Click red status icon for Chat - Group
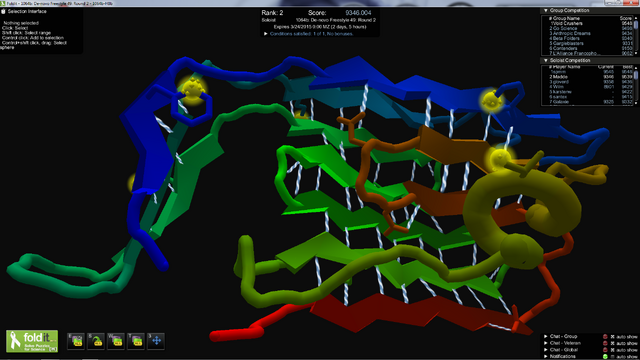The height and width of the screenshot is (360, 640). coord(605,337)
